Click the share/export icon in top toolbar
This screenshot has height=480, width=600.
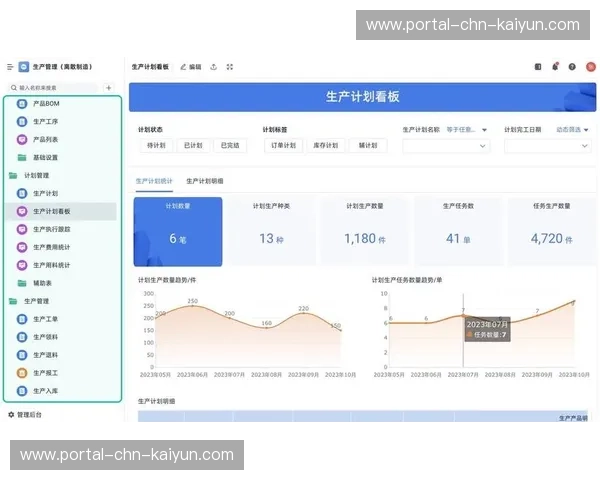(214, 67)
